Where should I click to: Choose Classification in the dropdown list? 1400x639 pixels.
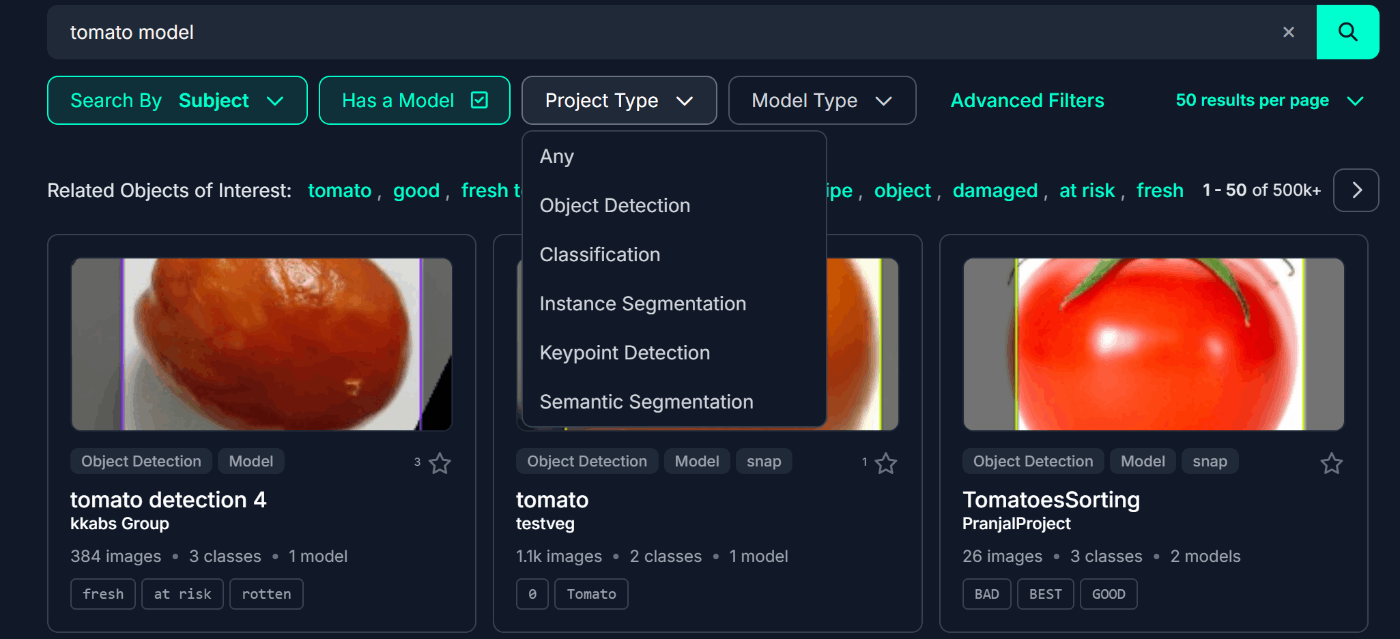[x=600, y=254]
